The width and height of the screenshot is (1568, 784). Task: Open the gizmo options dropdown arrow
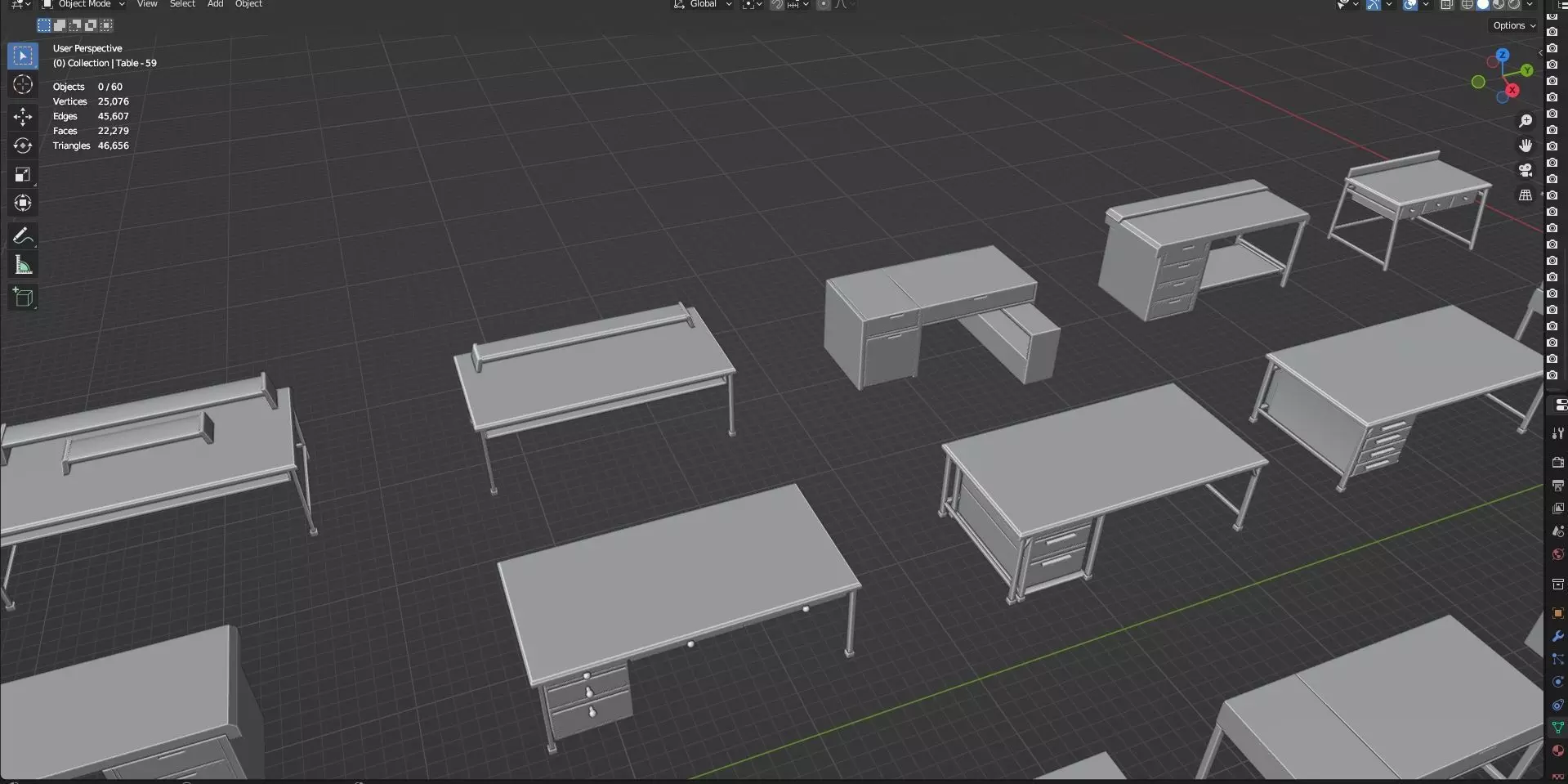(1388, 5)
